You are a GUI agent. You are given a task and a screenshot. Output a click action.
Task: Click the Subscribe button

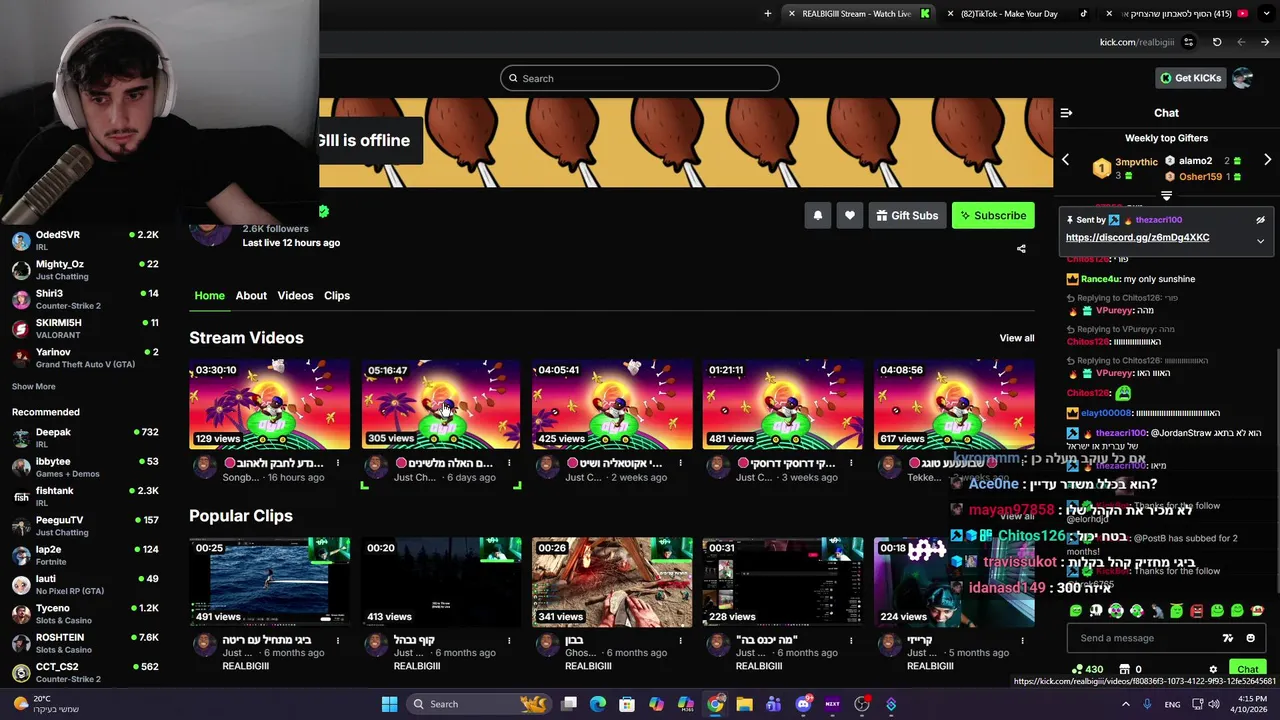point(993,215)
